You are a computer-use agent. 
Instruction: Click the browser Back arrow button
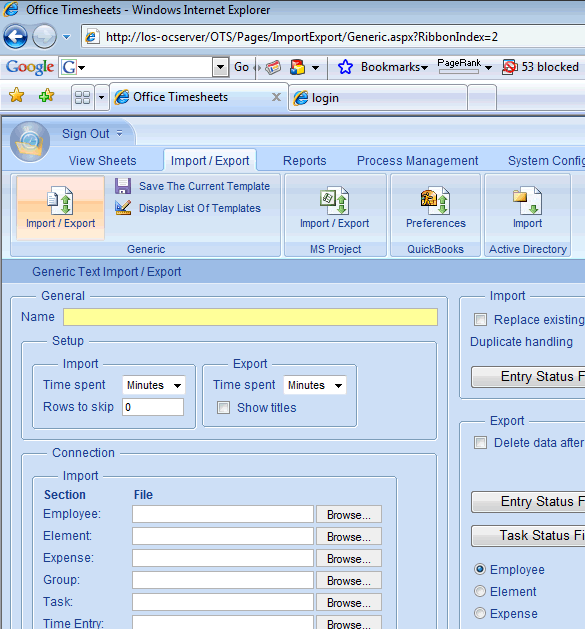click(15, 37)
